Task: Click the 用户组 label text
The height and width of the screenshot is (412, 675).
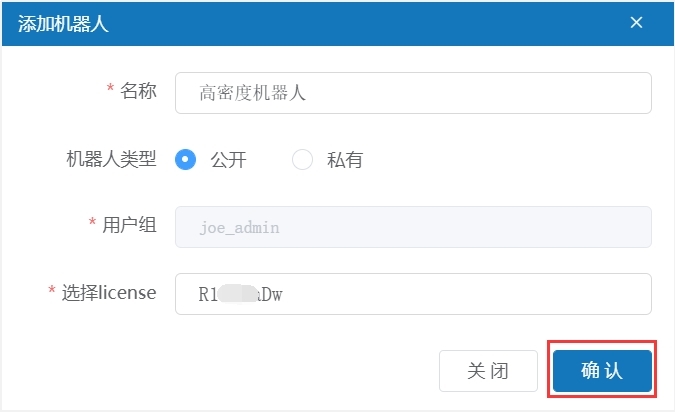Action: 129,225
